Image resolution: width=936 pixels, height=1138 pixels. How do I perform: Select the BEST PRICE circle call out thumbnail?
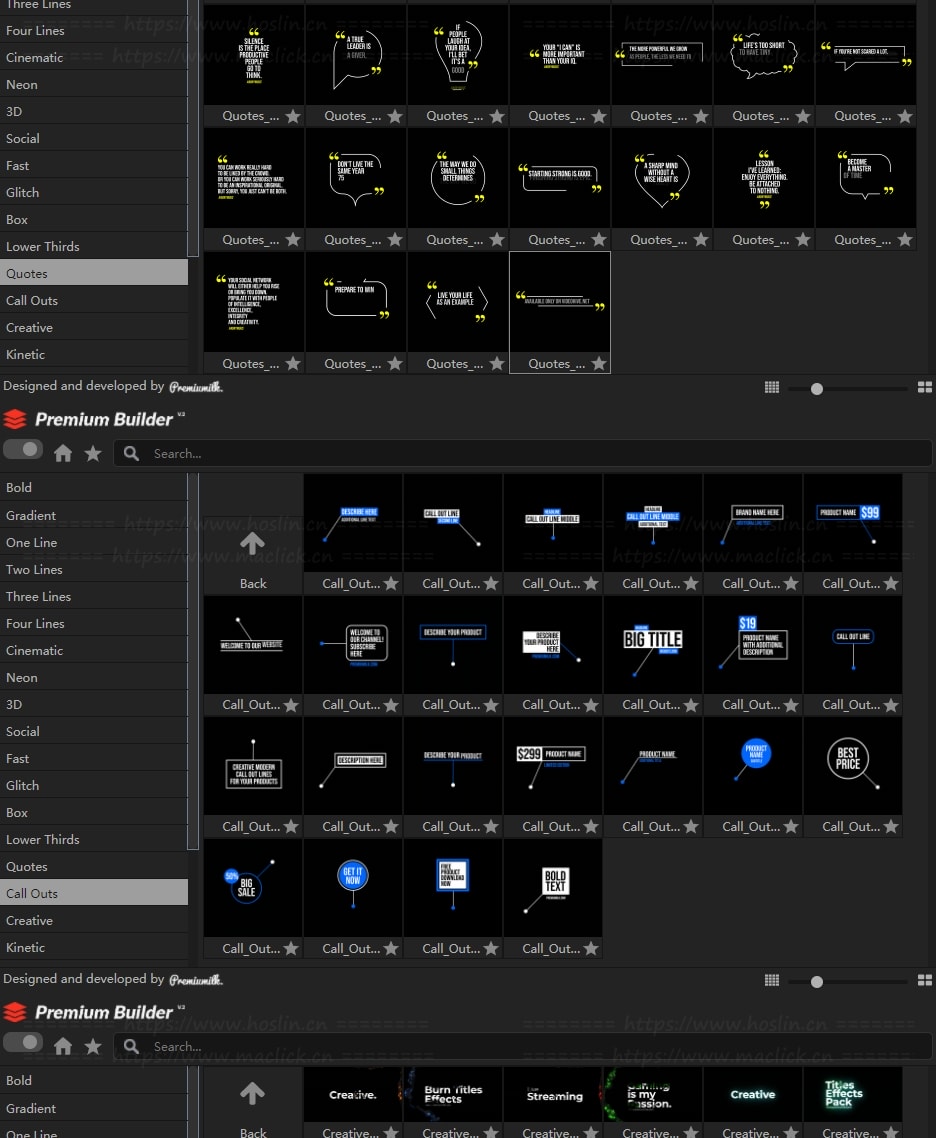tap(853, 766)
